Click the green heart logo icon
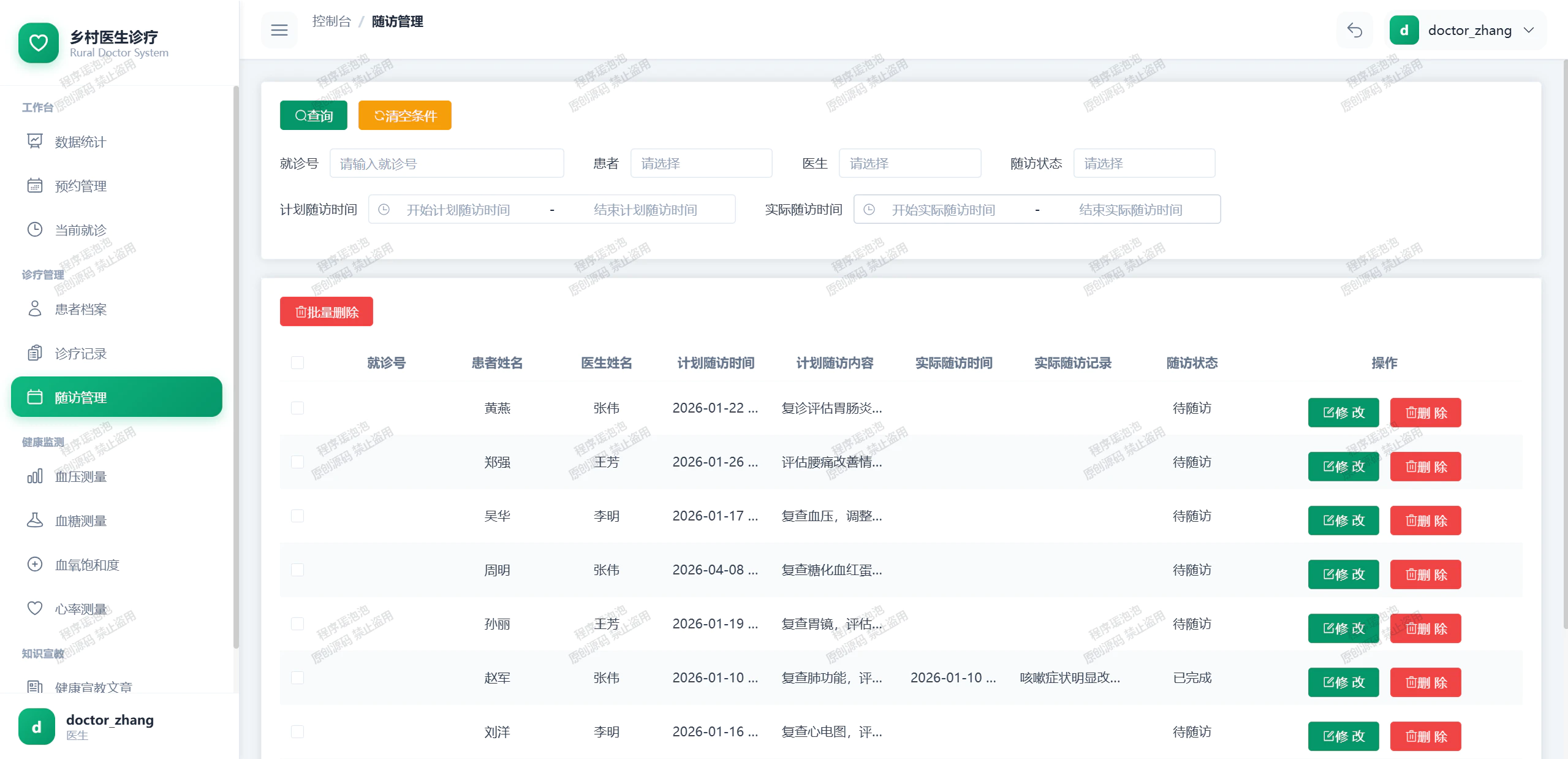This screenshot has height=759, width=1568. click(39, 43)
